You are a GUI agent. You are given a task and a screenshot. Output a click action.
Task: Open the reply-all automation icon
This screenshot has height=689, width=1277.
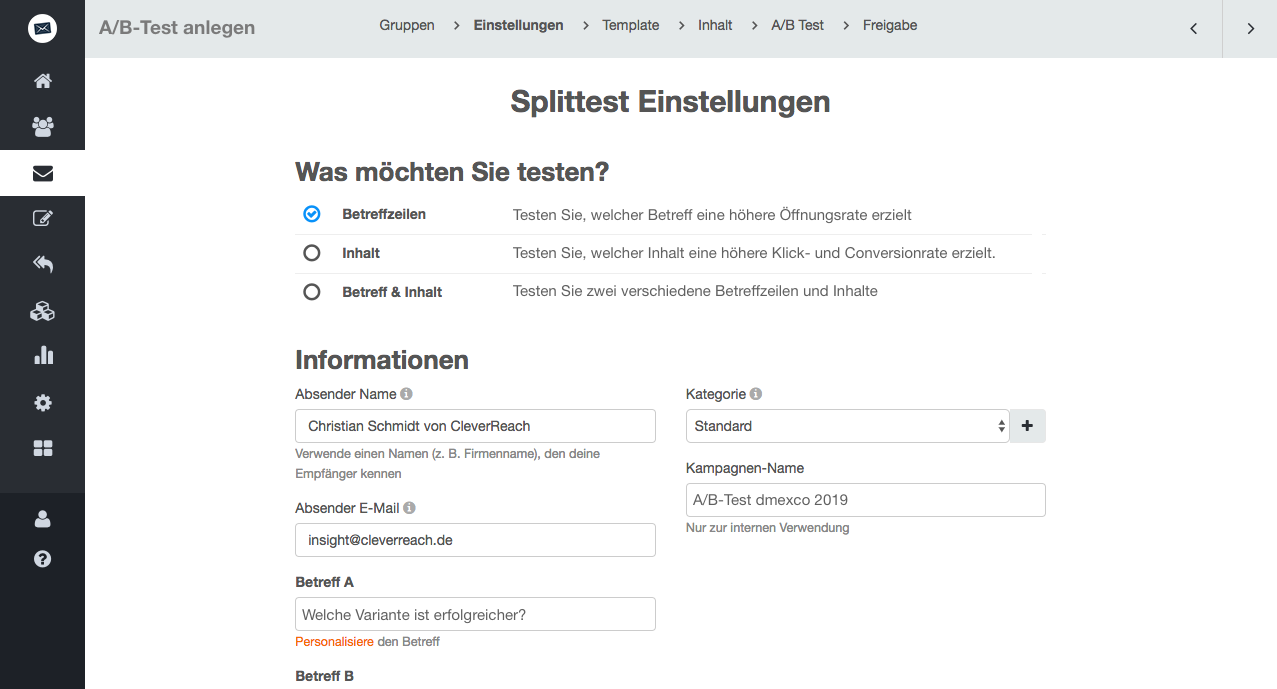(42, 265)
